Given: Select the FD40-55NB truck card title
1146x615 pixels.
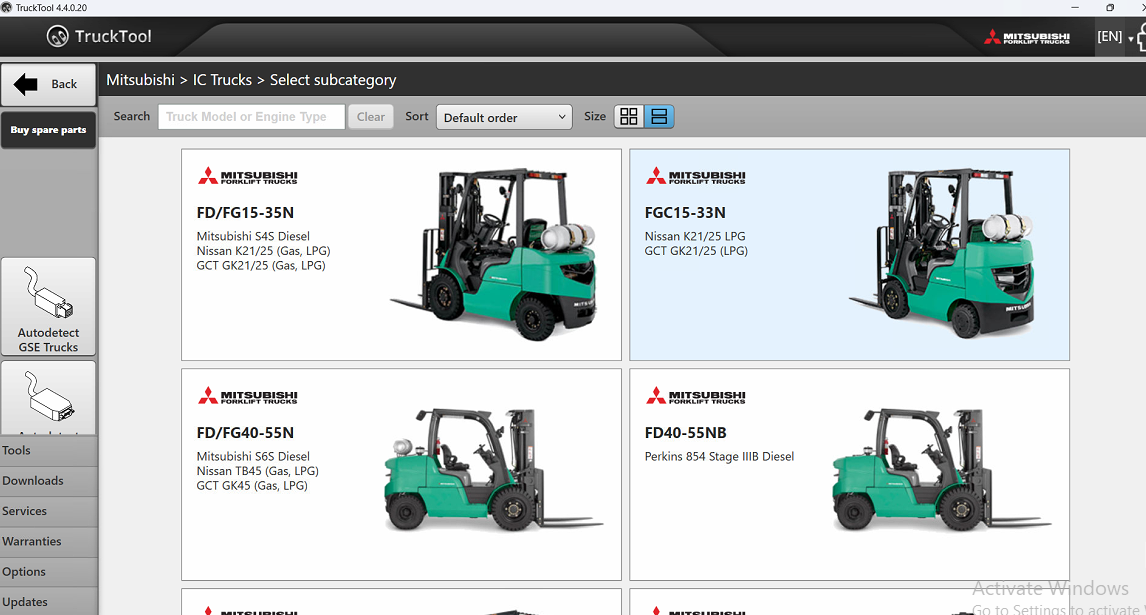Looking at the screenshot, I should 686,433.
